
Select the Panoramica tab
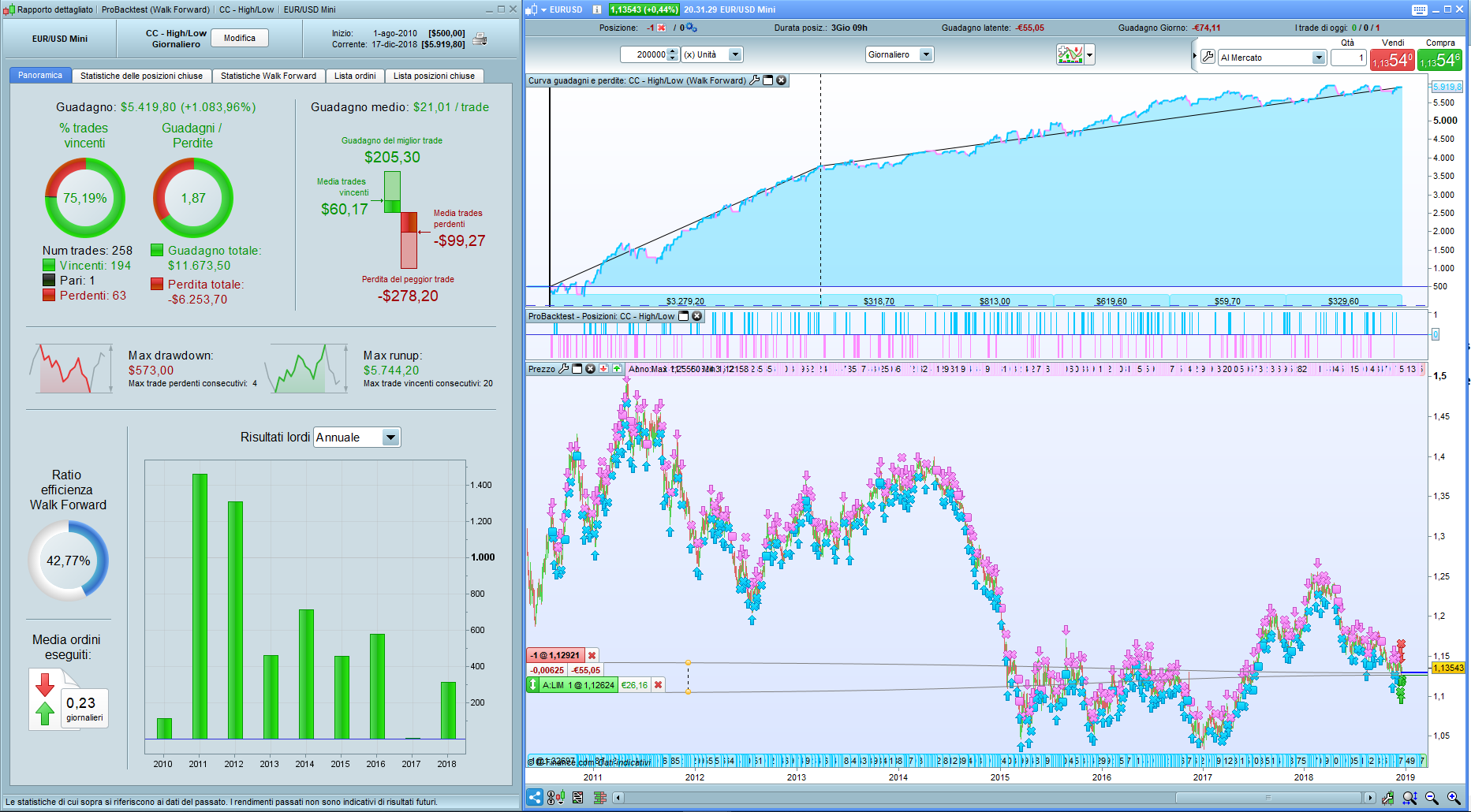coord(40,76)
